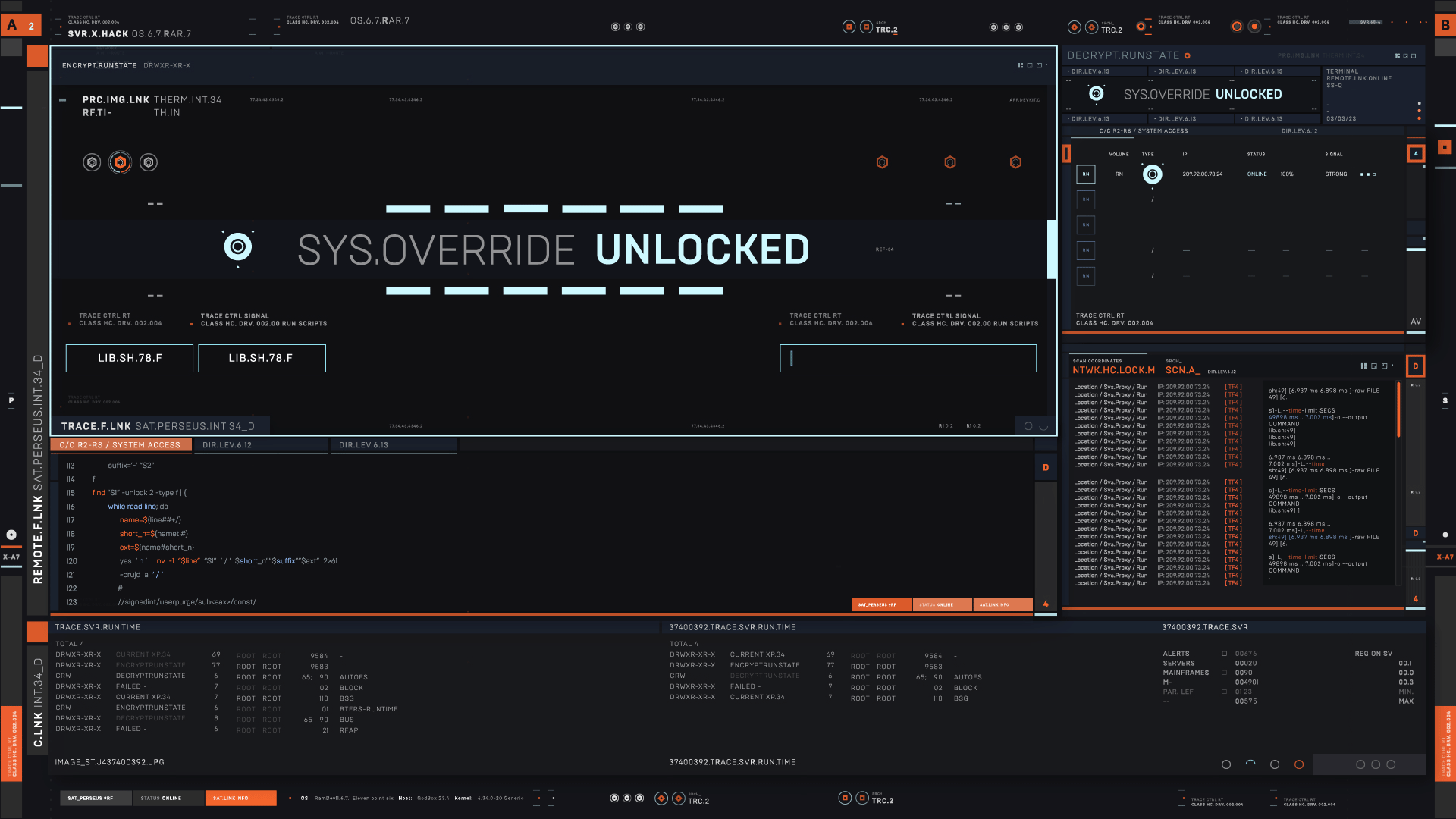This screenshot has height=819, width=1456.
Task: Collapse the PRC.IMG.LNK section dash
Action: (63, 100)
